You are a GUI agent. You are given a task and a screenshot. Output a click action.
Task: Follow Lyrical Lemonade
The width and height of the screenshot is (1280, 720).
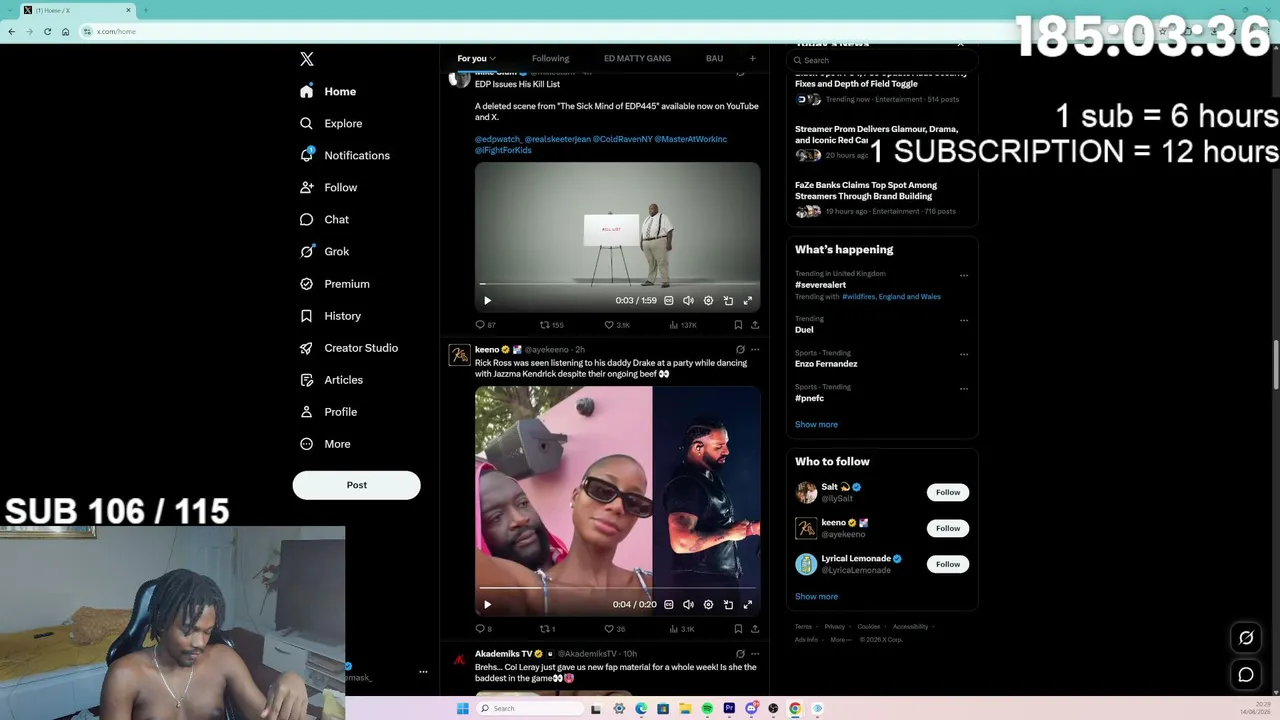click(948, 564)
